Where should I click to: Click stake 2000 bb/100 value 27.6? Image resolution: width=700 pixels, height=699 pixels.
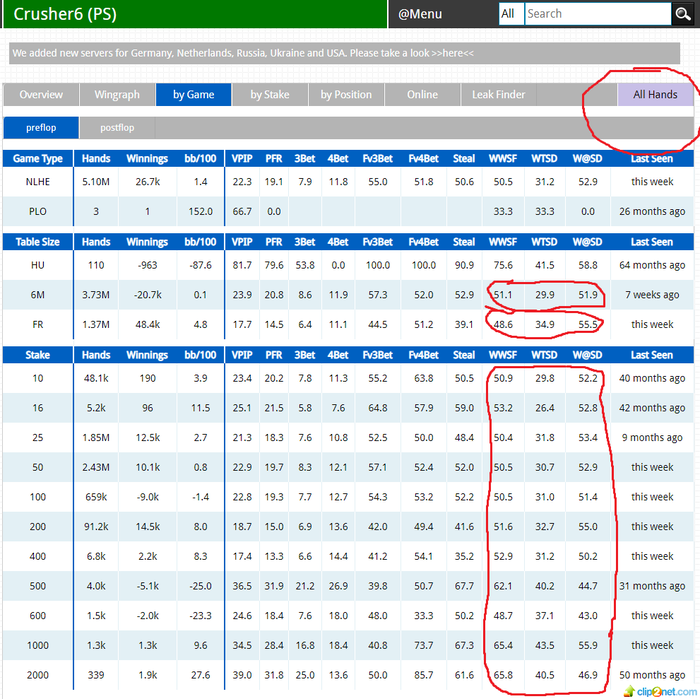click(x=200, y=675)
